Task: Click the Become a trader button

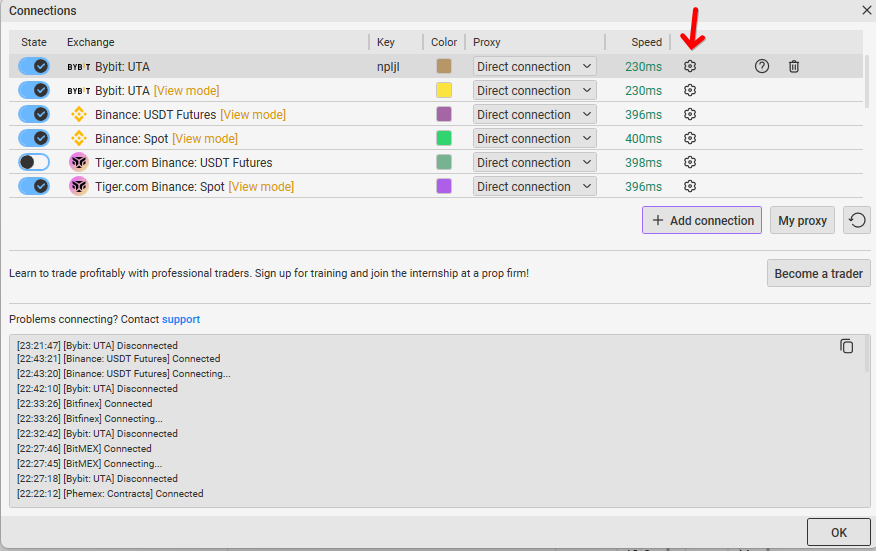Action: 818,273
